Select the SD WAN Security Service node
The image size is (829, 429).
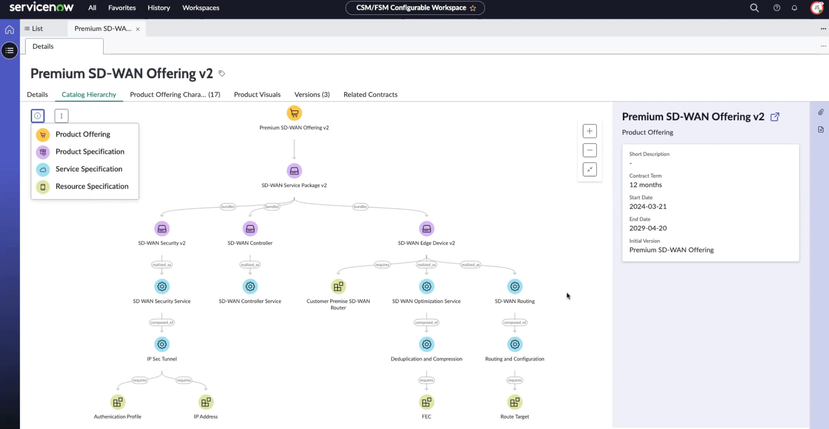[162, 287]
